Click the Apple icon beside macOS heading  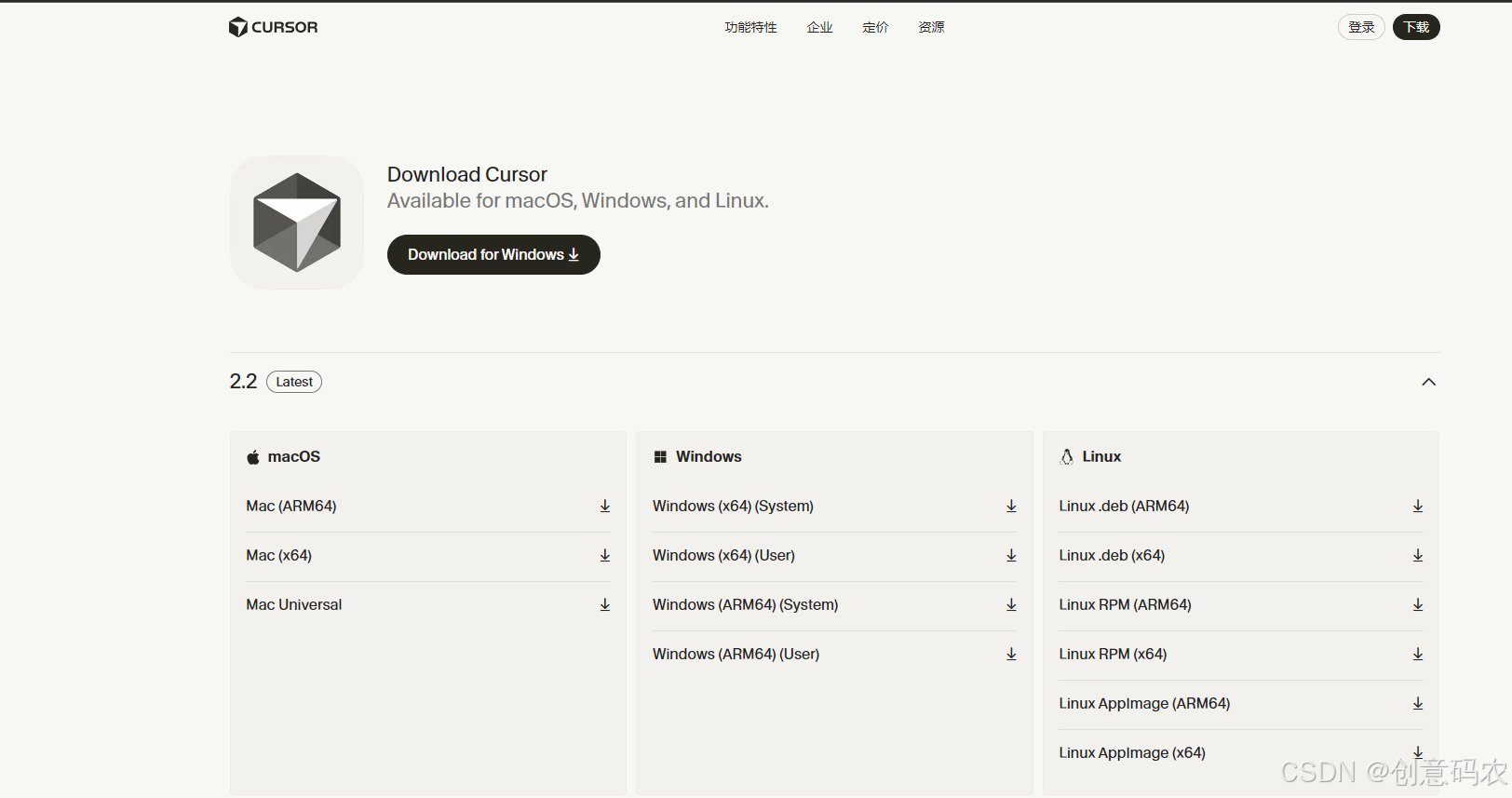(x=253, y=456)
